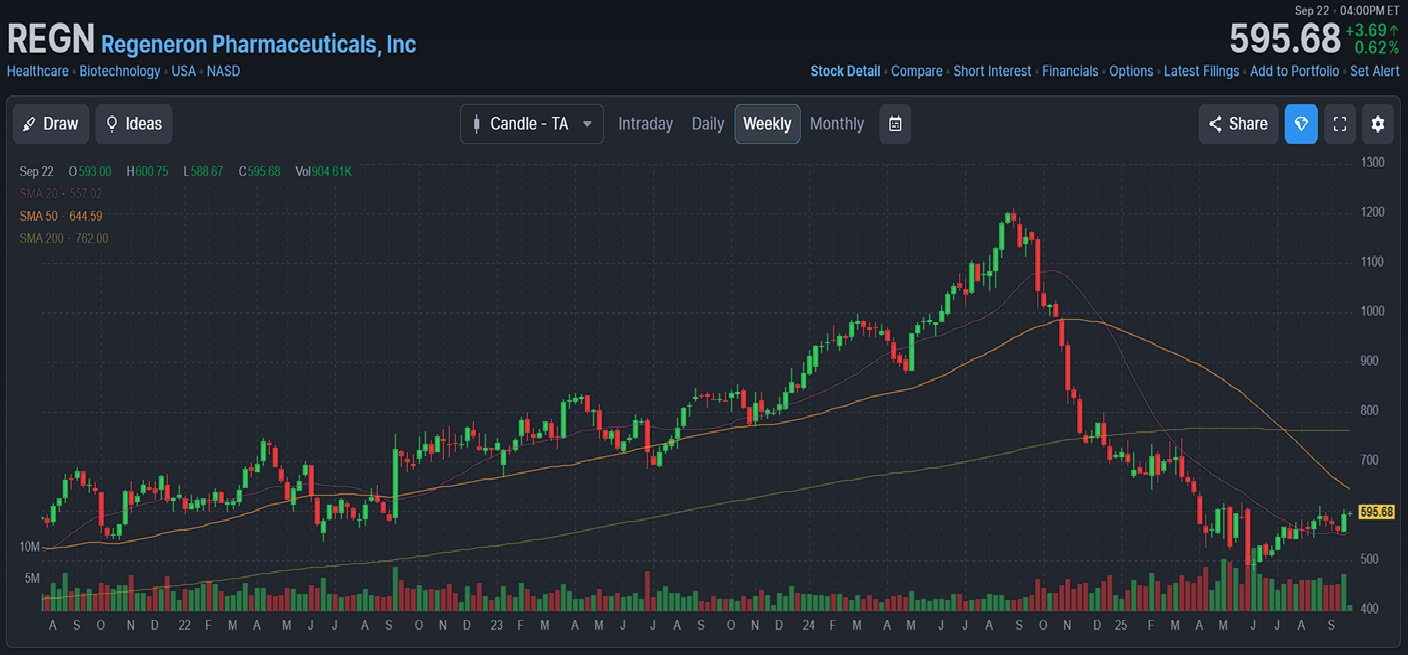1408x655 pixels.
Task: Open the calendar date range picker icon
Action: pyautogui.click(x=895, y=124)
